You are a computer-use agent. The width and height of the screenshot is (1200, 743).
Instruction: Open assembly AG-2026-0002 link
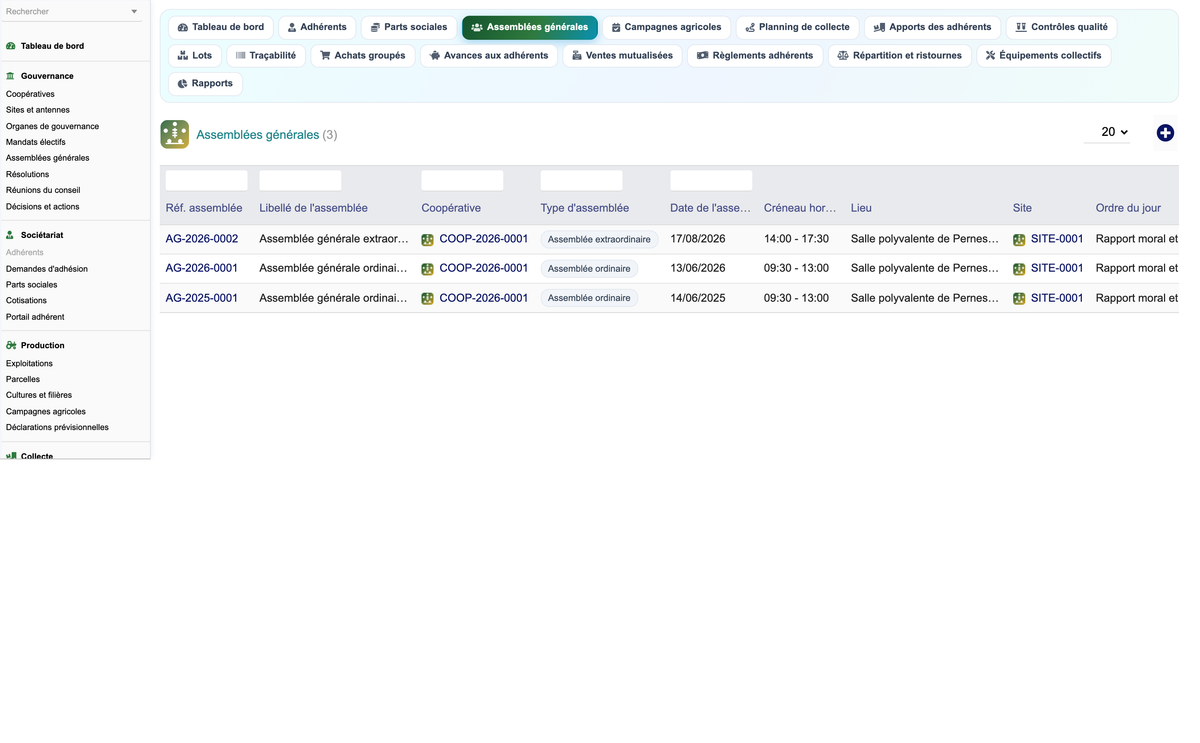[202, 239]
